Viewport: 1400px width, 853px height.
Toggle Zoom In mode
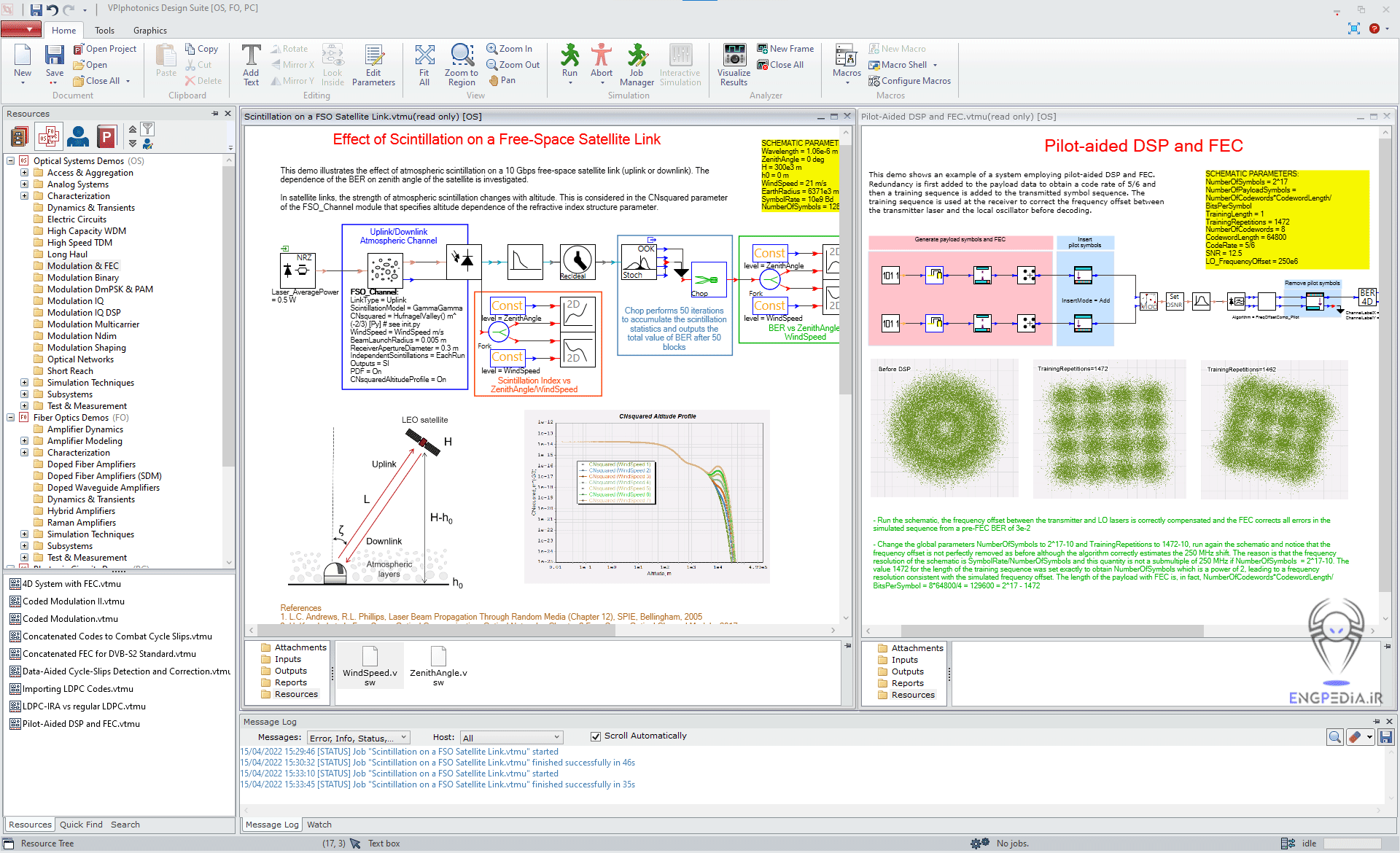510,48
